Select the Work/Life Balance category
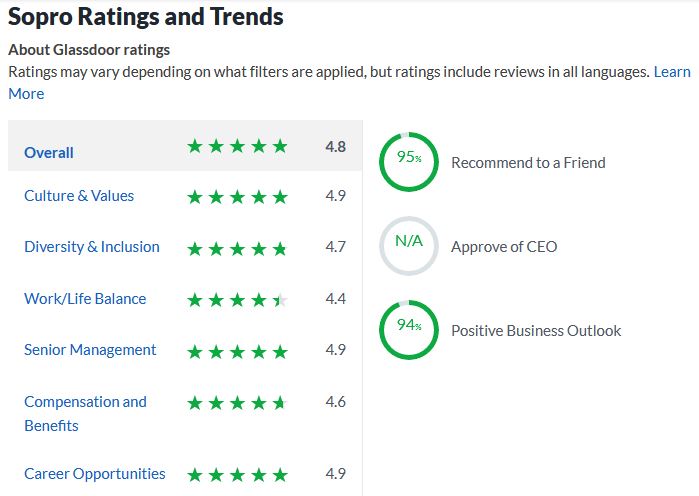Image resolution: width=699 pixels, height=496 pixels. (x=85, y=299)
